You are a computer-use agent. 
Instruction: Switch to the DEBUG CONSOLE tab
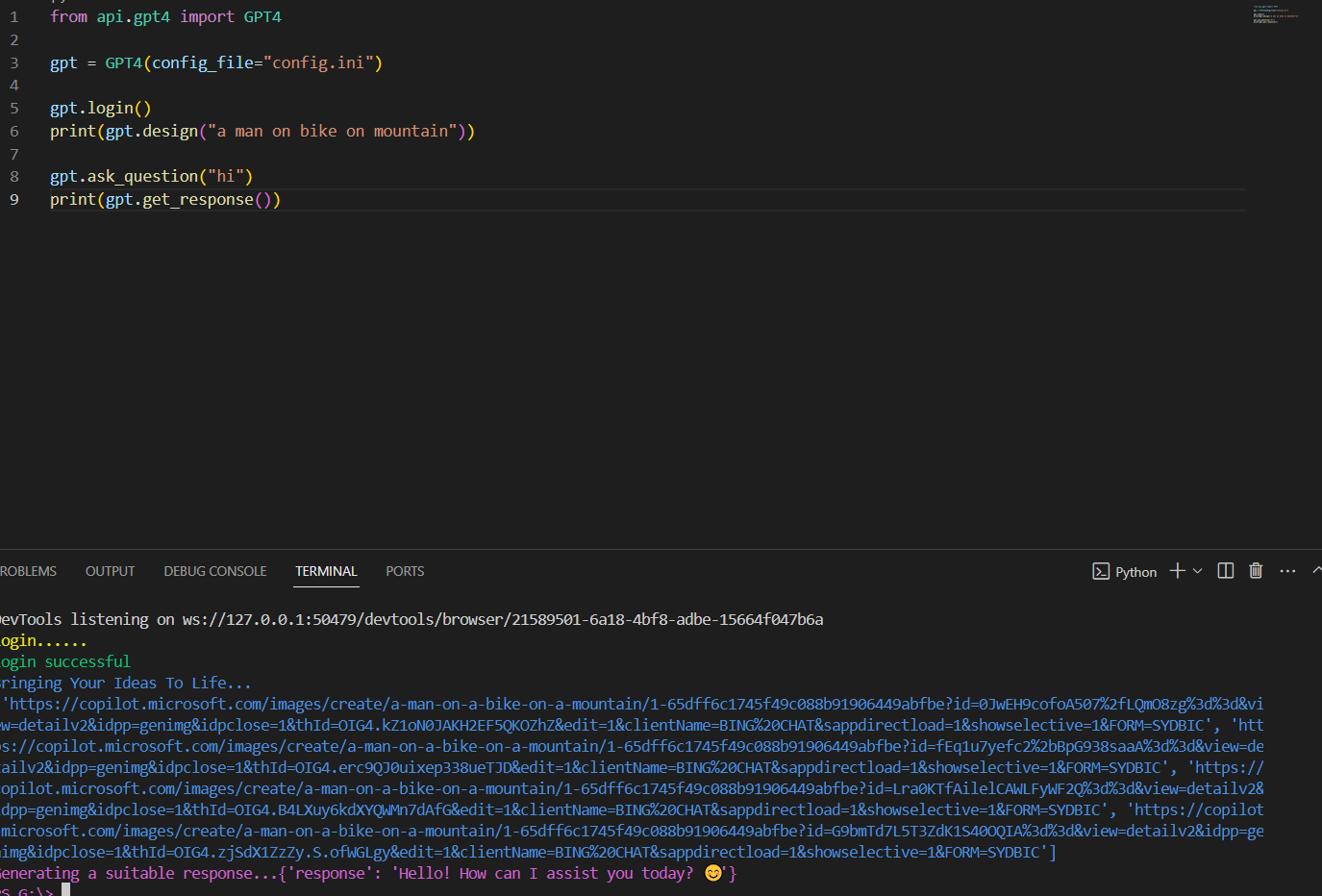click(215, 571)
